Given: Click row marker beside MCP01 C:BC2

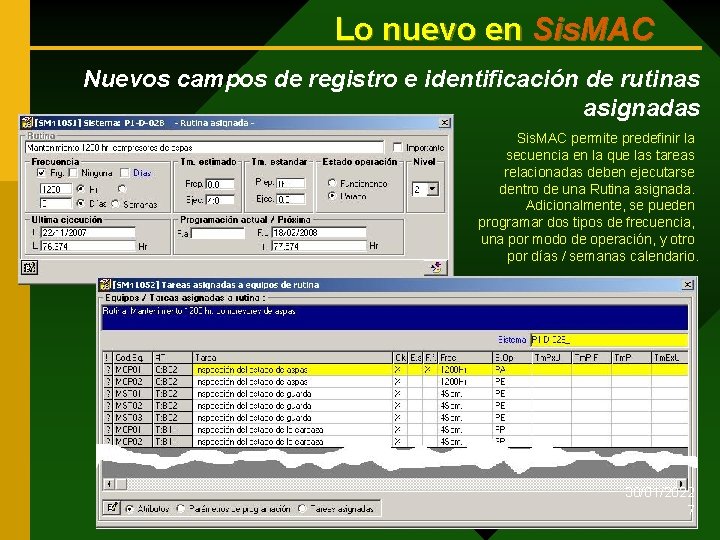Looking at the screenshot, I should tap(108, 369).
